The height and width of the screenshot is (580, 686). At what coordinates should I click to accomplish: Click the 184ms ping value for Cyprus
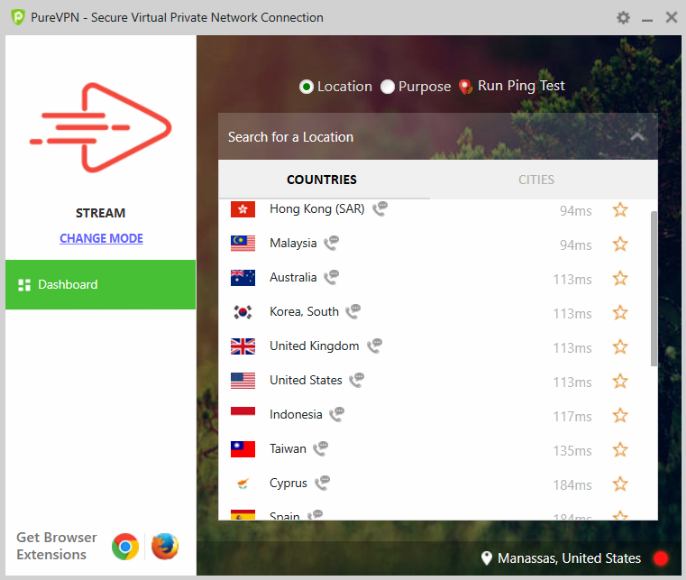(x=572, y=485)
